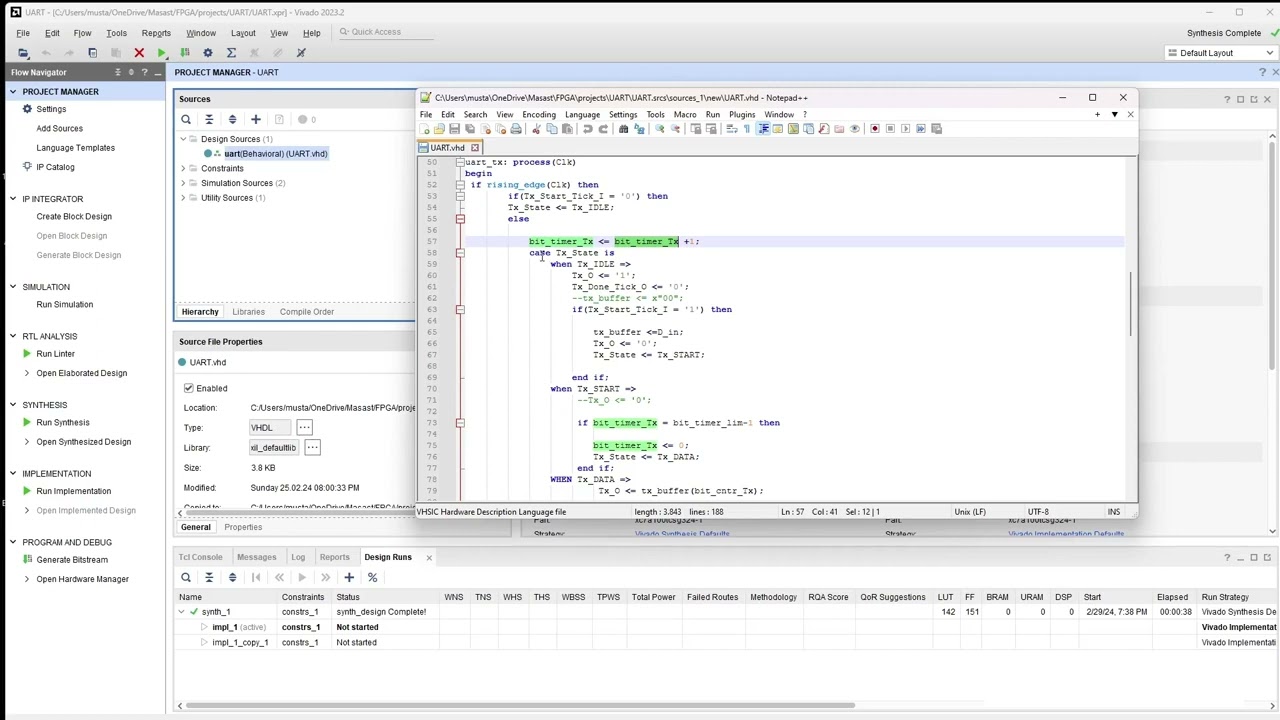
Task: Click Zoom In icon in Notepad++ toolbar
Action: click(660, 129)
